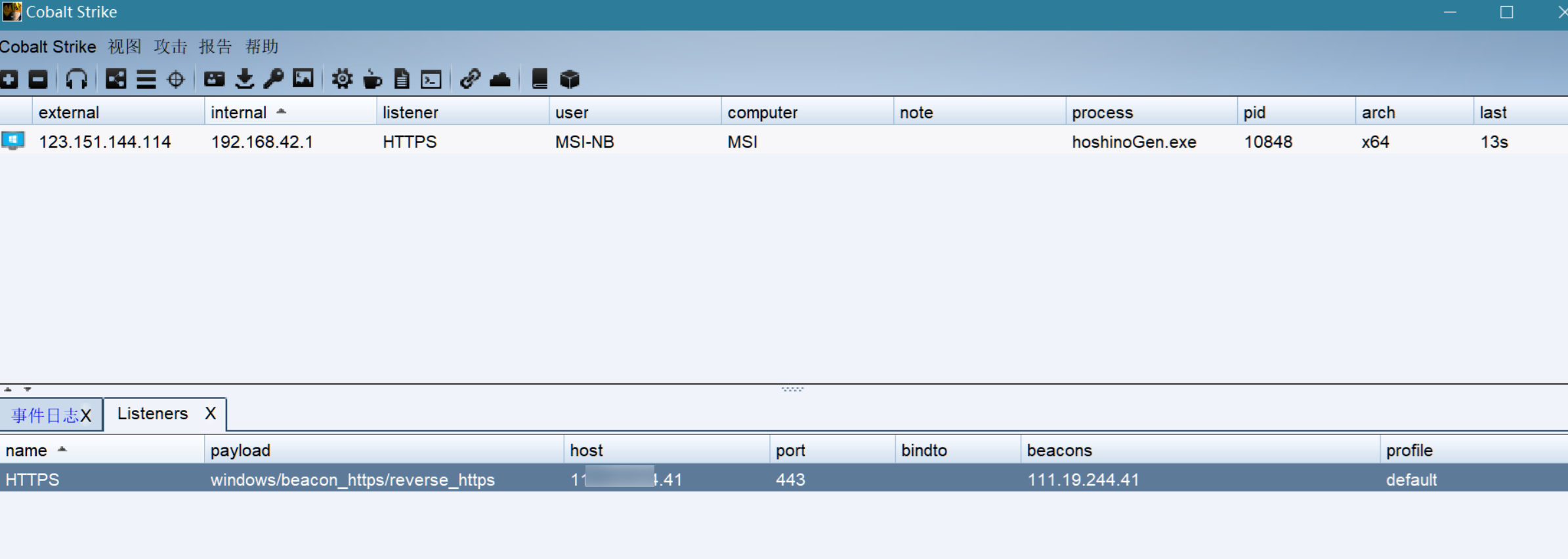Sort sessions by pid column header

click(1297, 112)
